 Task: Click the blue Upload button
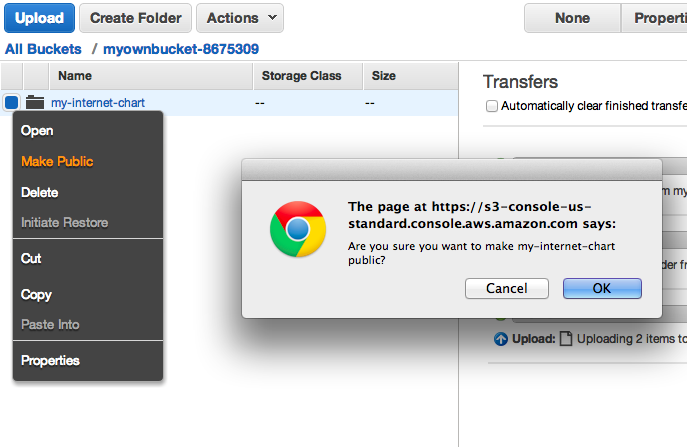tap(39, 18)
